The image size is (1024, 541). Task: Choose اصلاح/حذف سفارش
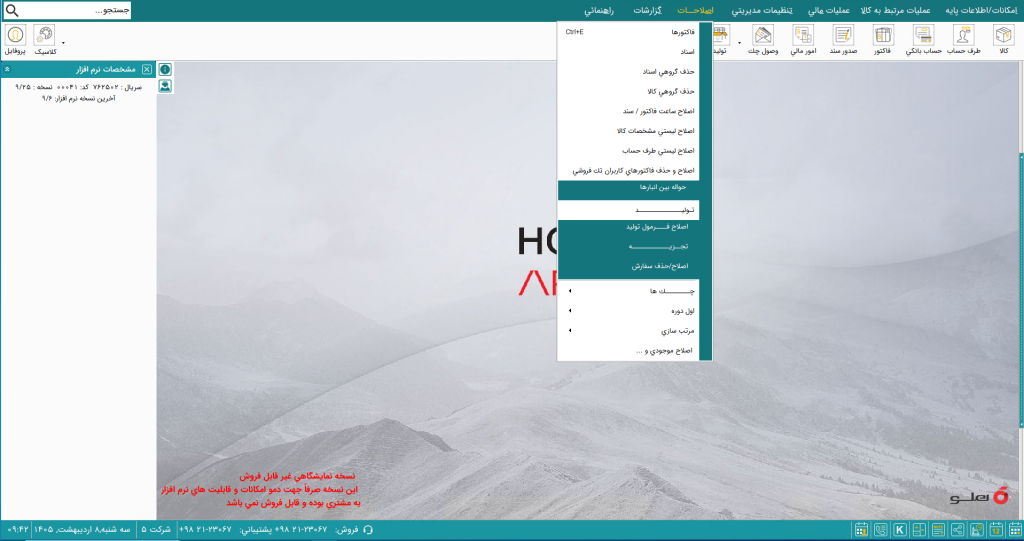[628, 266]
